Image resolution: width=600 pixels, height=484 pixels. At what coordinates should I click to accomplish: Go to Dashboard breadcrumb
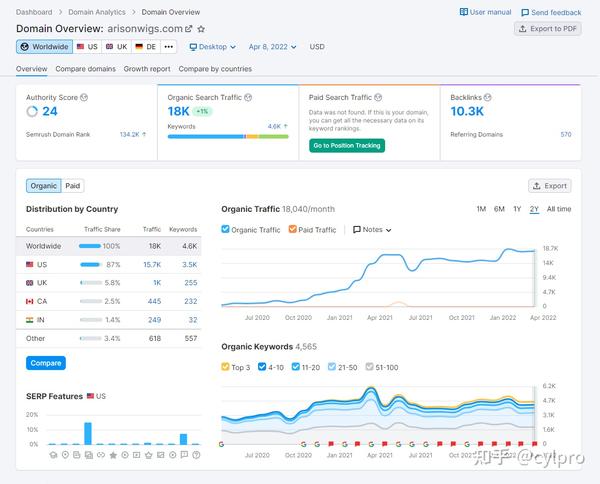34,12
